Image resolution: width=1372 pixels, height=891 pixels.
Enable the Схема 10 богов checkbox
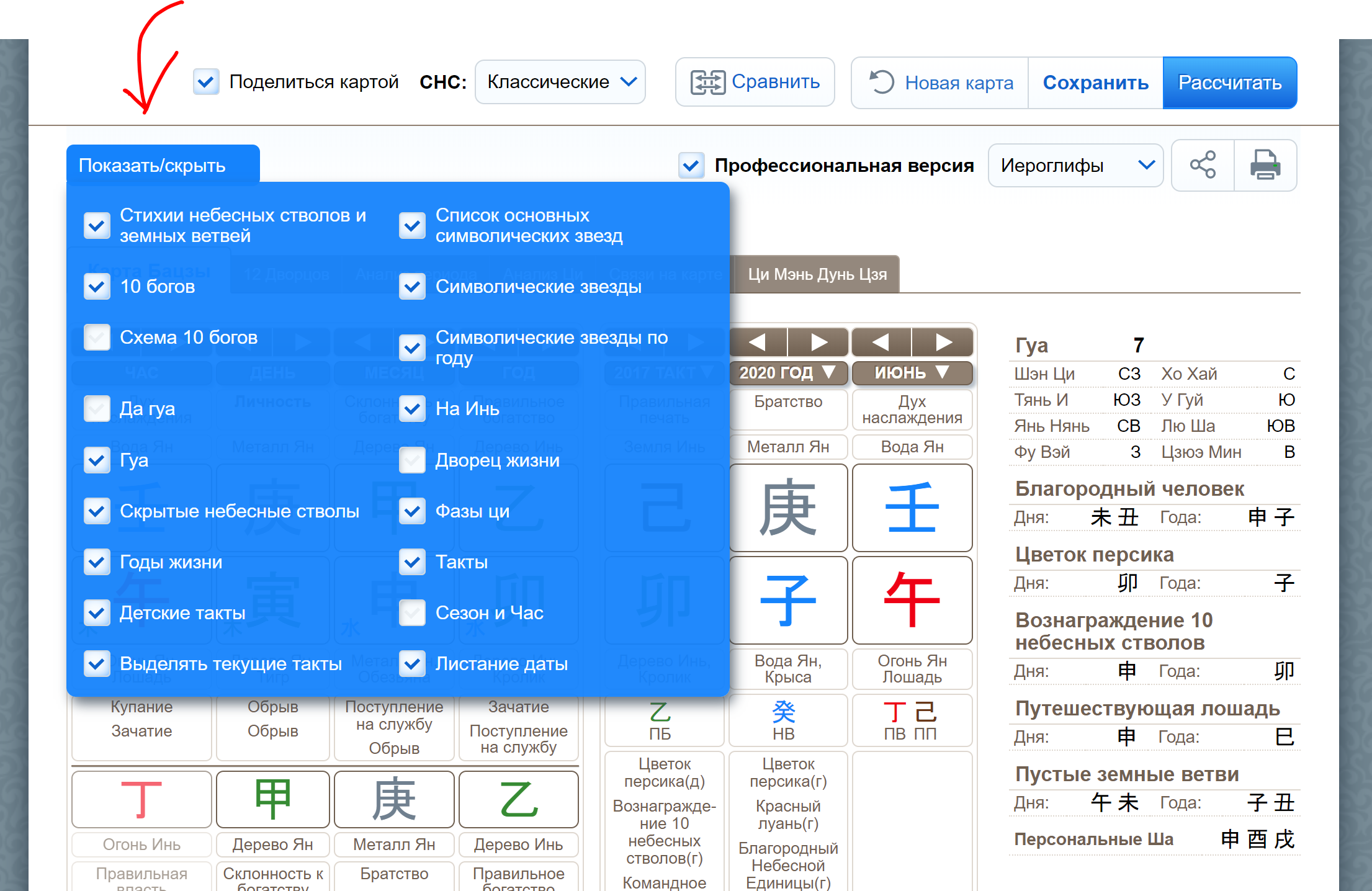(97, 337)
